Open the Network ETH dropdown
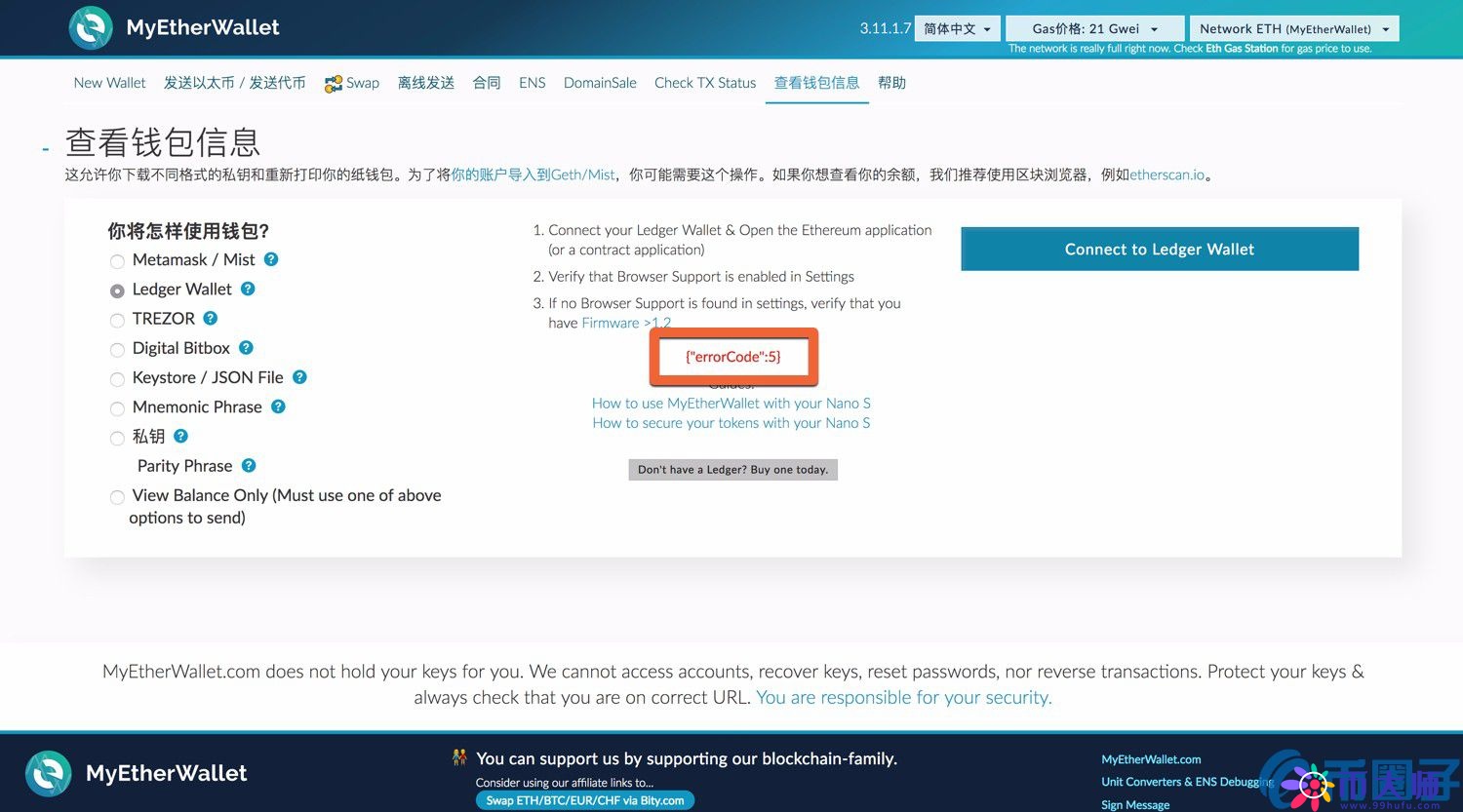Image resolution: width=1463 pixels, height=812 pixels. (x=1294, y=29)
